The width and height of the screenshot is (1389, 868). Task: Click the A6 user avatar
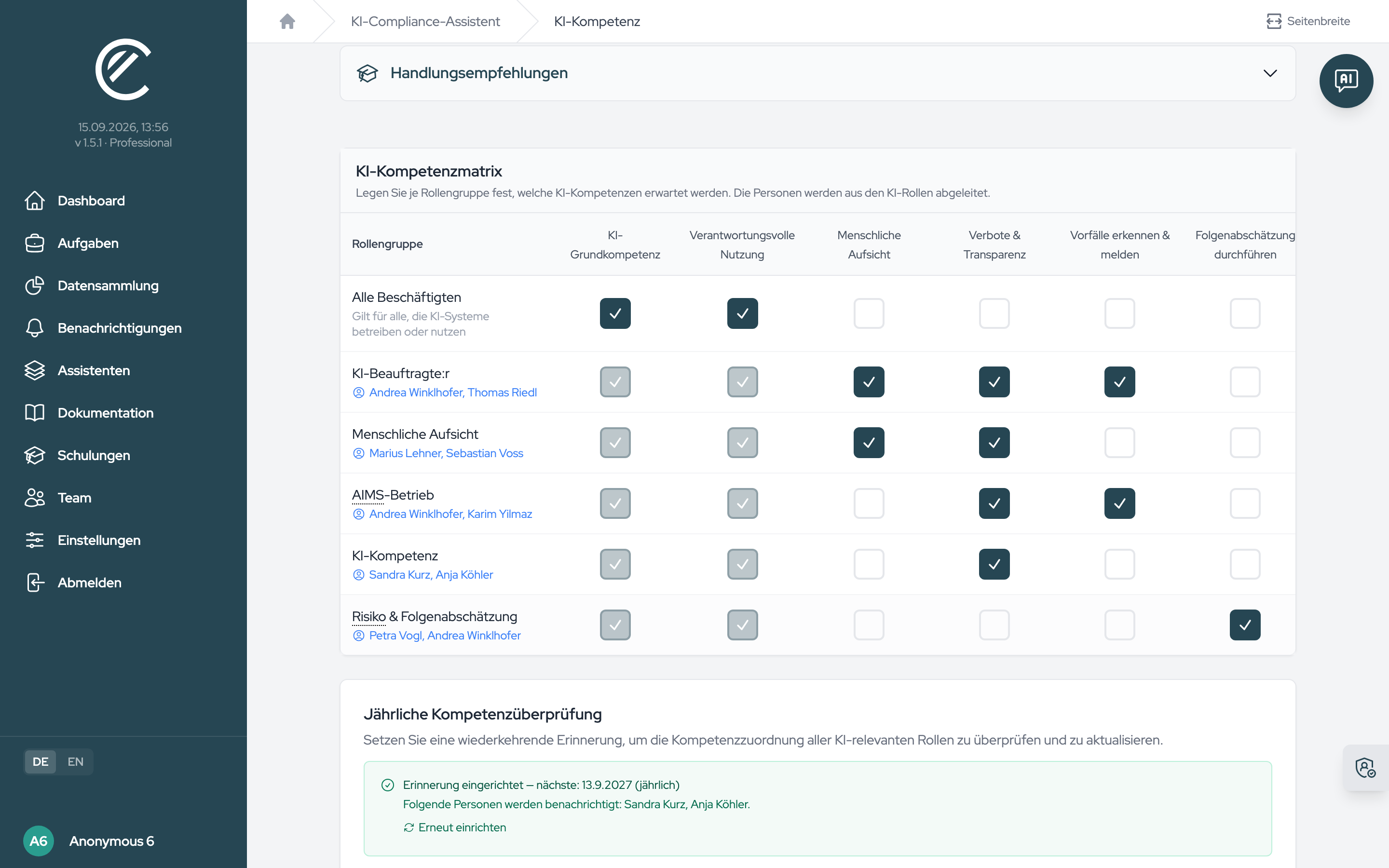click(x=39, y=841)
